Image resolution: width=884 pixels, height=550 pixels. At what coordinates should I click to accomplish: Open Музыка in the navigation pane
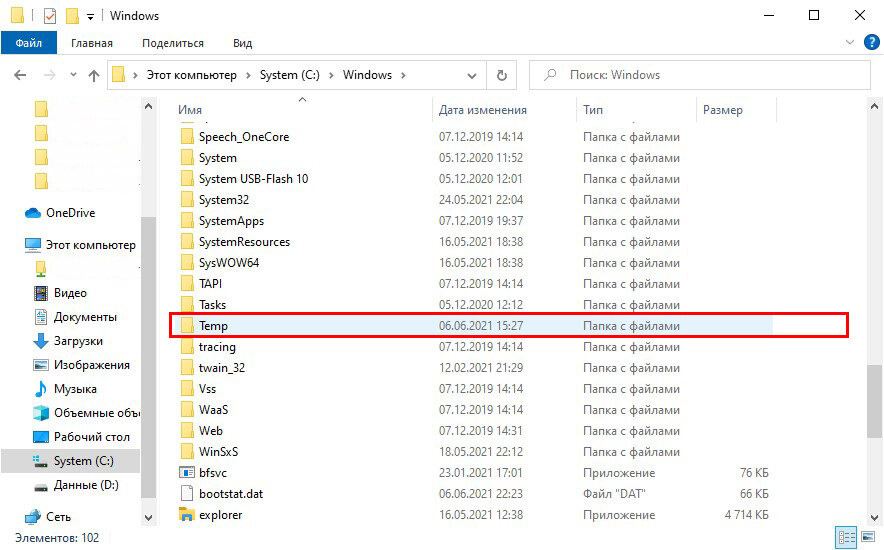[x=65, y=389]
